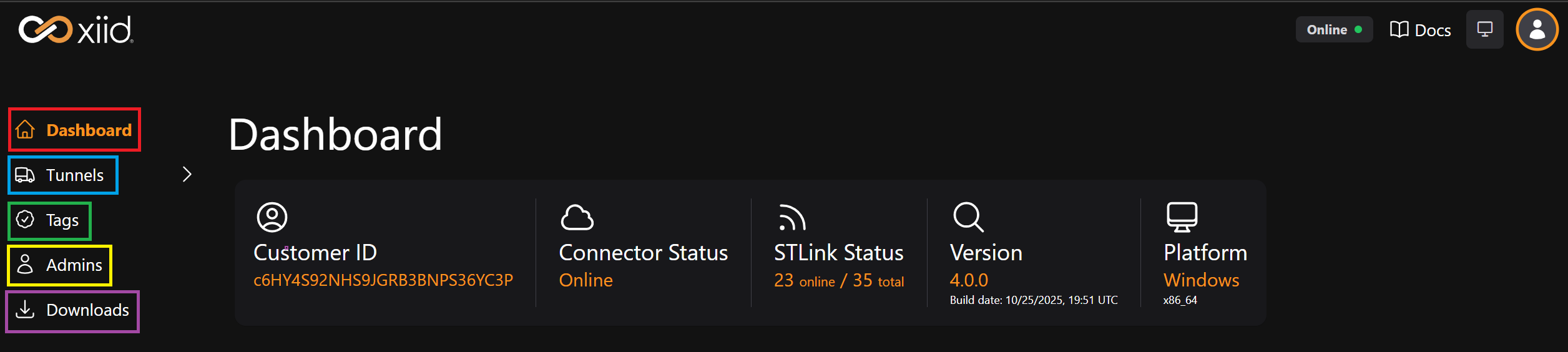
Task: Open the Tunnels menu item
Action: (75, 175)
